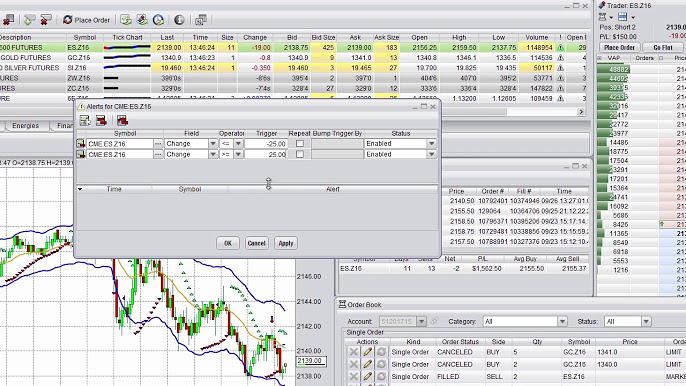The width and height of the screenshot is (686, 386).
Task: Click the Tick Chart column header
Action: [x=127, y=38]
